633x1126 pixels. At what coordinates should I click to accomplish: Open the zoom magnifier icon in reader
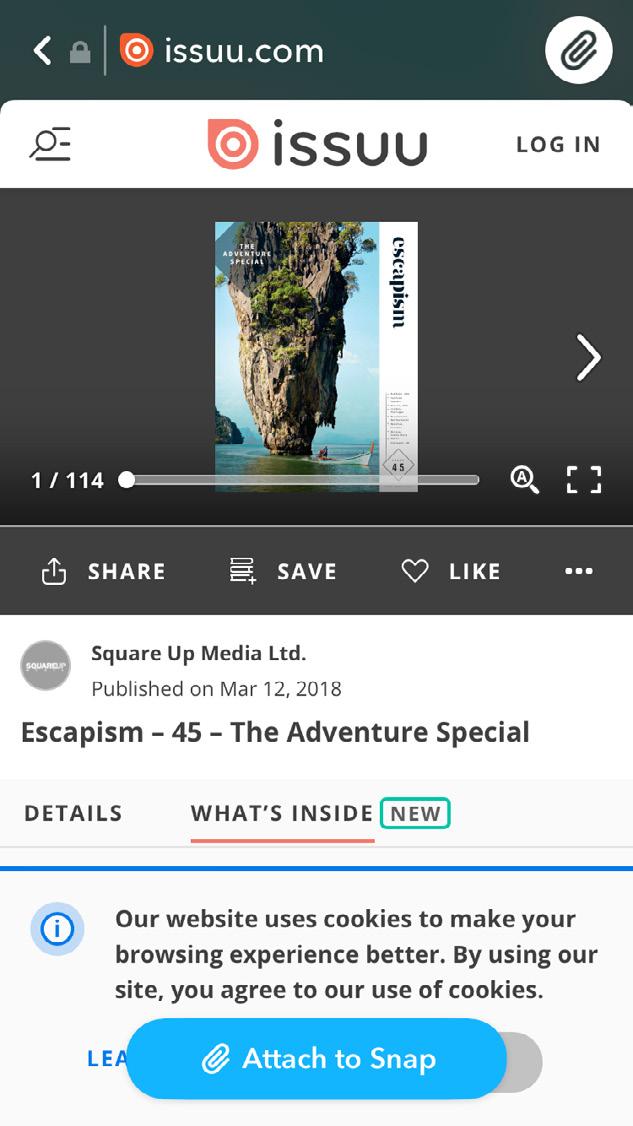(x=525, y=480)
